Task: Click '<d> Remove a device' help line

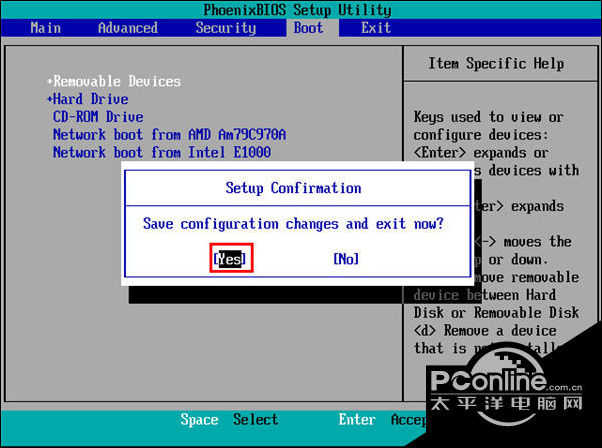Action: tap(485, 330)
